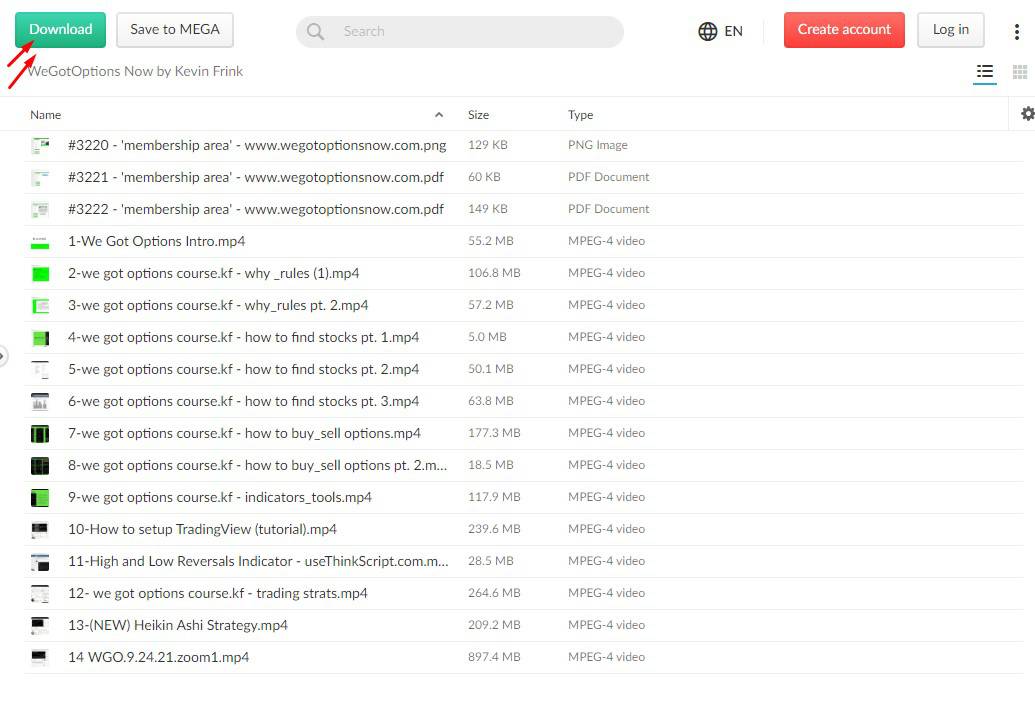Open EN language selector
This screenshot has height=704, width=1035.
[733, 31]
